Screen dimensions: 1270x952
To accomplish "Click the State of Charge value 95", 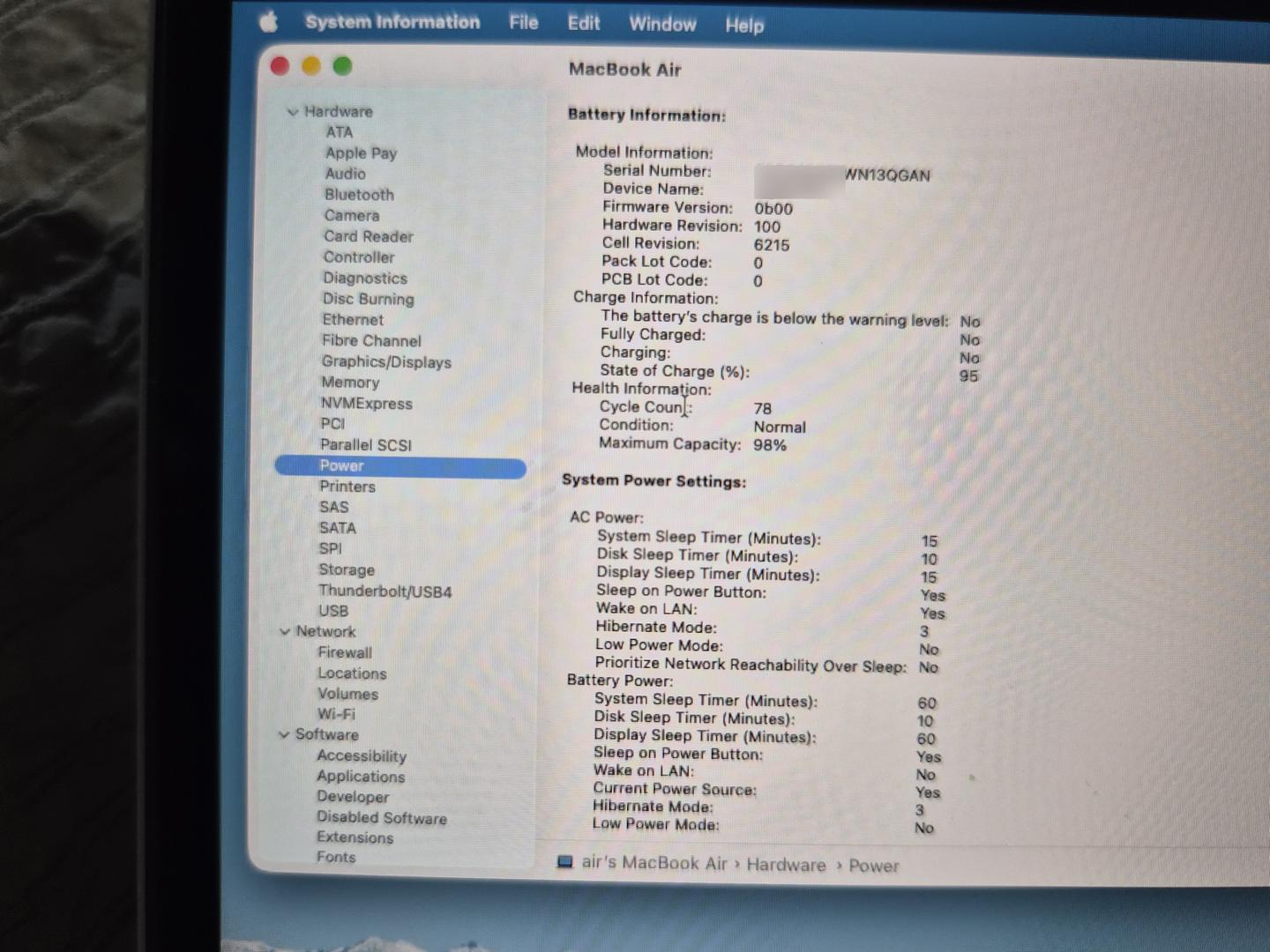I will [968, 376].
